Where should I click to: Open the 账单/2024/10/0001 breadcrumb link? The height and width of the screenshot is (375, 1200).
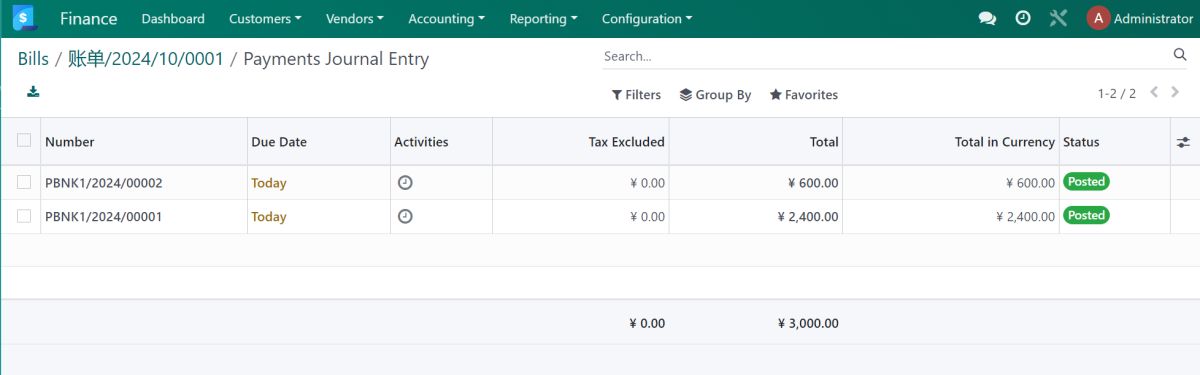pos(146,59)
